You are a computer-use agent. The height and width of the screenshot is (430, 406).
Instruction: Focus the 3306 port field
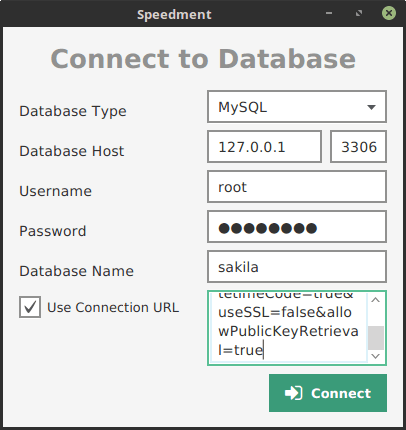click(x=358, y=147)
